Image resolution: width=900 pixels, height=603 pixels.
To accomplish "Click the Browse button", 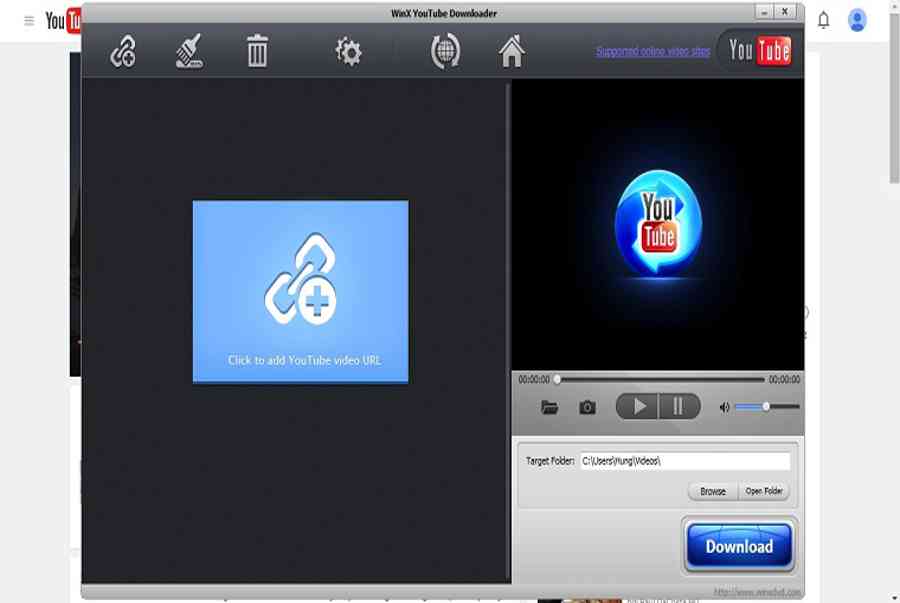I will (713, 491).
